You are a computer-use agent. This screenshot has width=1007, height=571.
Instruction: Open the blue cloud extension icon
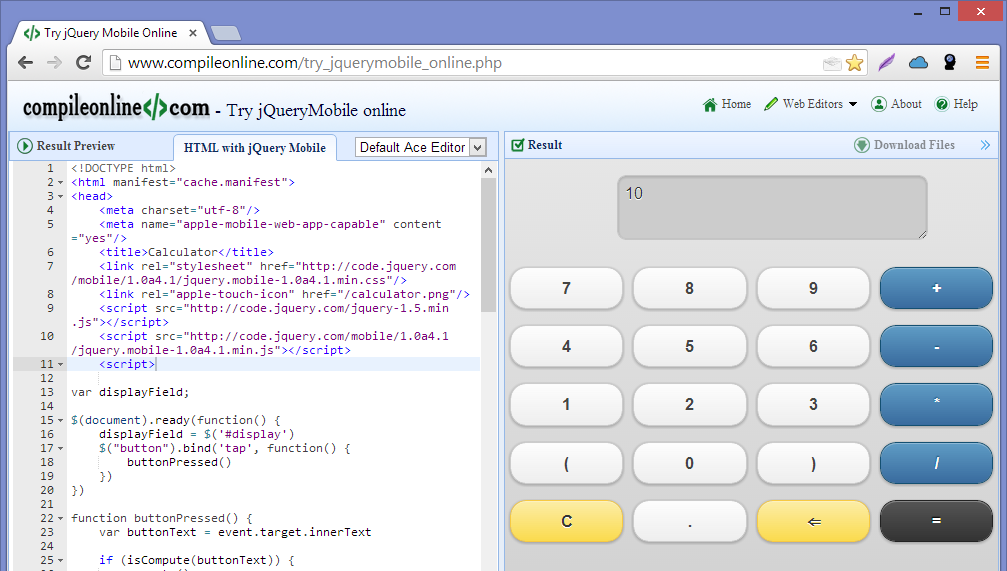coord(918,62)
